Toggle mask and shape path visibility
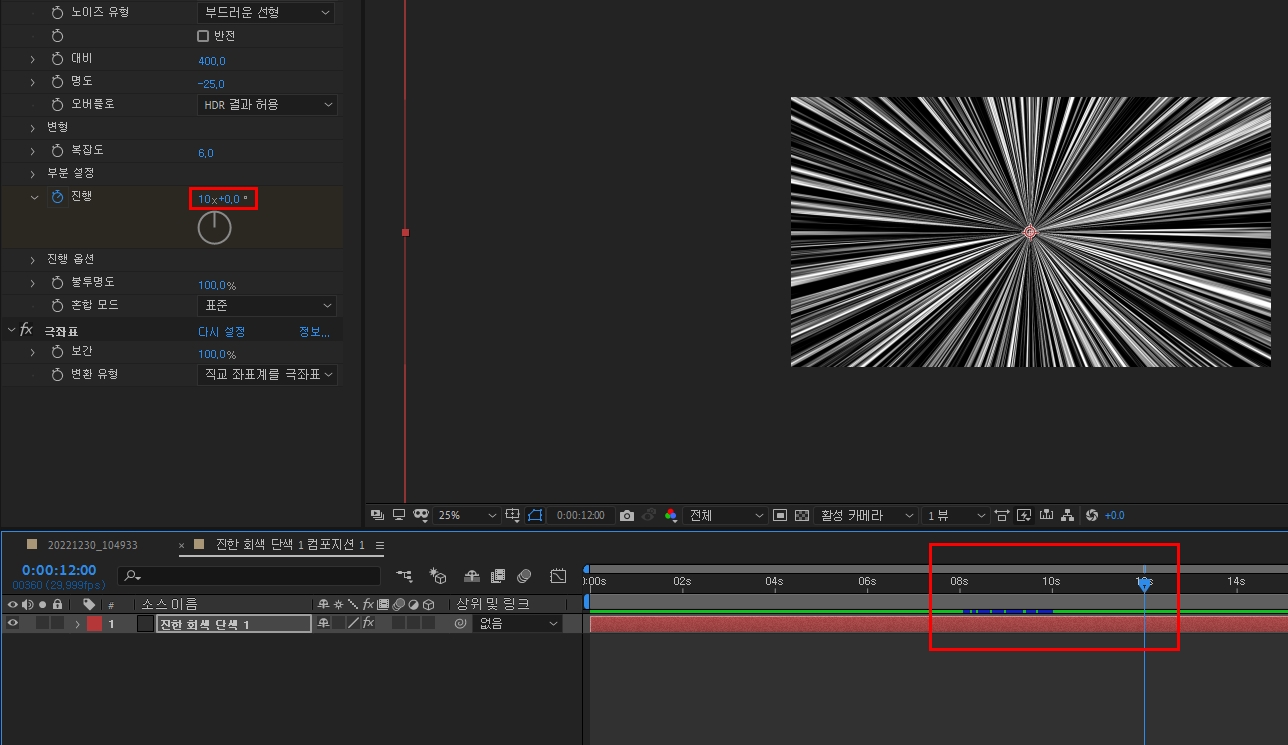The width and height of the screenshot is (1288, 745). tap(535, 515)
